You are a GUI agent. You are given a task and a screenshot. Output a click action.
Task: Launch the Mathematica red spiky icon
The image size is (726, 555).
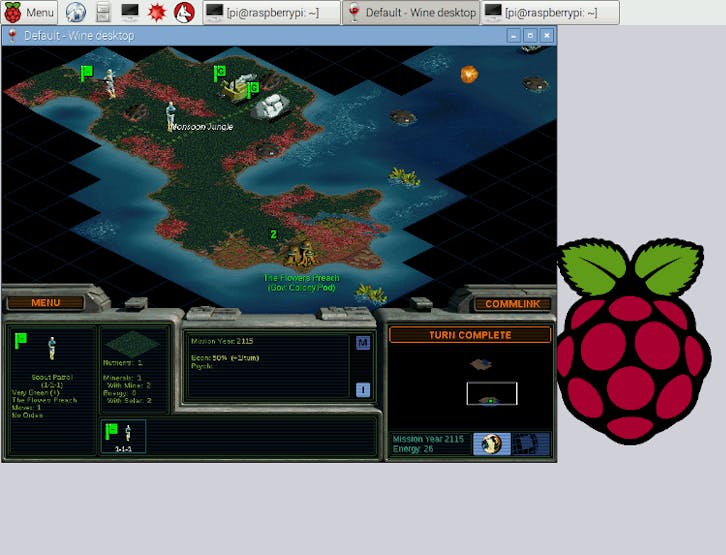[x=156, y=12]
